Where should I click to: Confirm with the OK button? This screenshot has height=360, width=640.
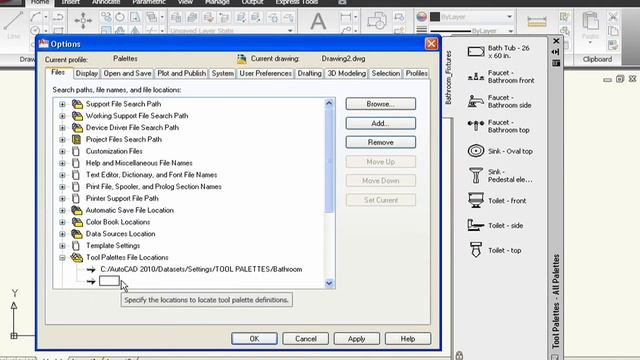coord(254,339)
